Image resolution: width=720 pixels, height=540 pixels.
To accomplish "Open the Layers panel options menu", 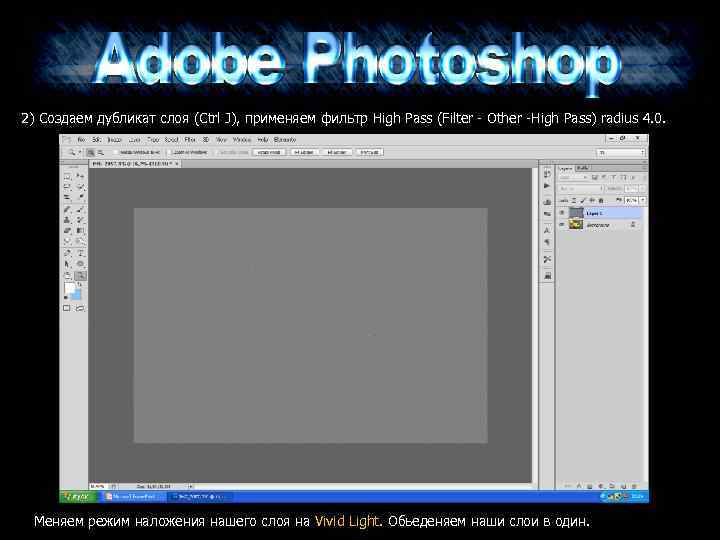I will [644, 168].
